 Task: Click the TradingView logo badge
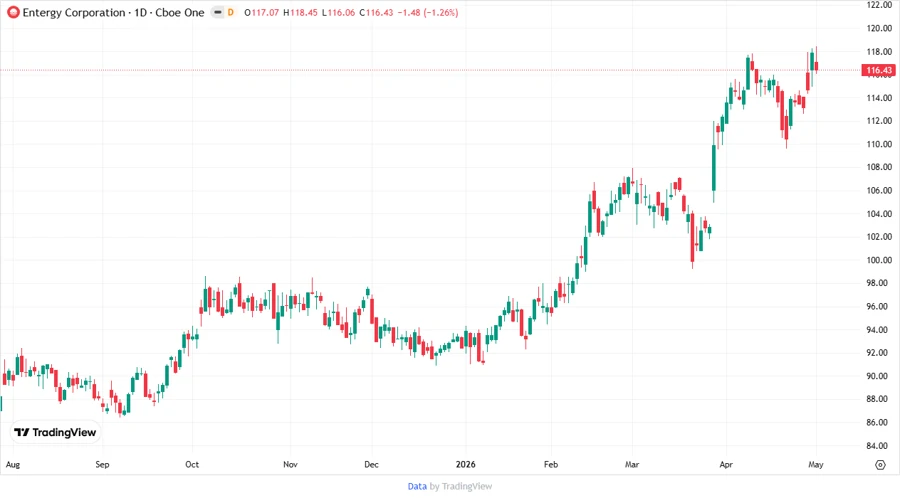click(x=55, y=433)
